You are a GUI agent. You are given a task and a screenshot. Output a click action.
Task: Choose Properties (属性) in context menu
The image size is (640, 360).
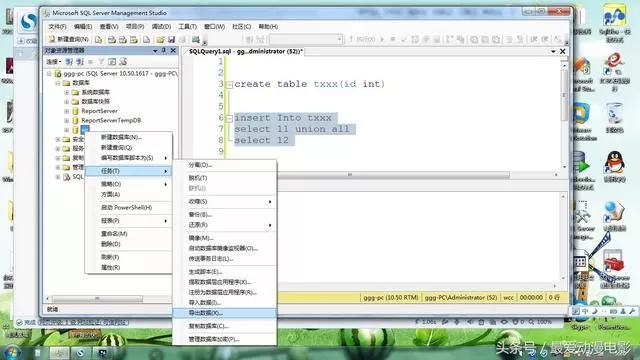tap(128, 267)
